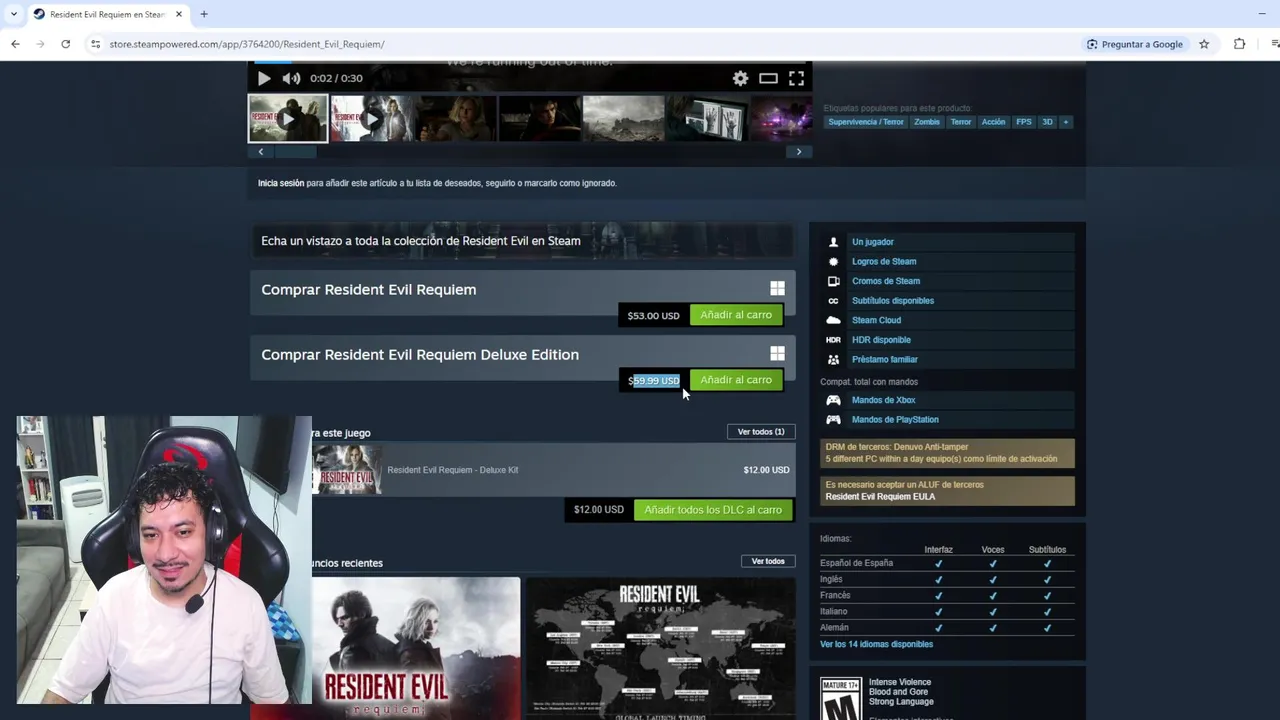The width and height of the screenshot is (1280, 720).
Task: Click the Steam achievements icon
Action: point(833,262)
